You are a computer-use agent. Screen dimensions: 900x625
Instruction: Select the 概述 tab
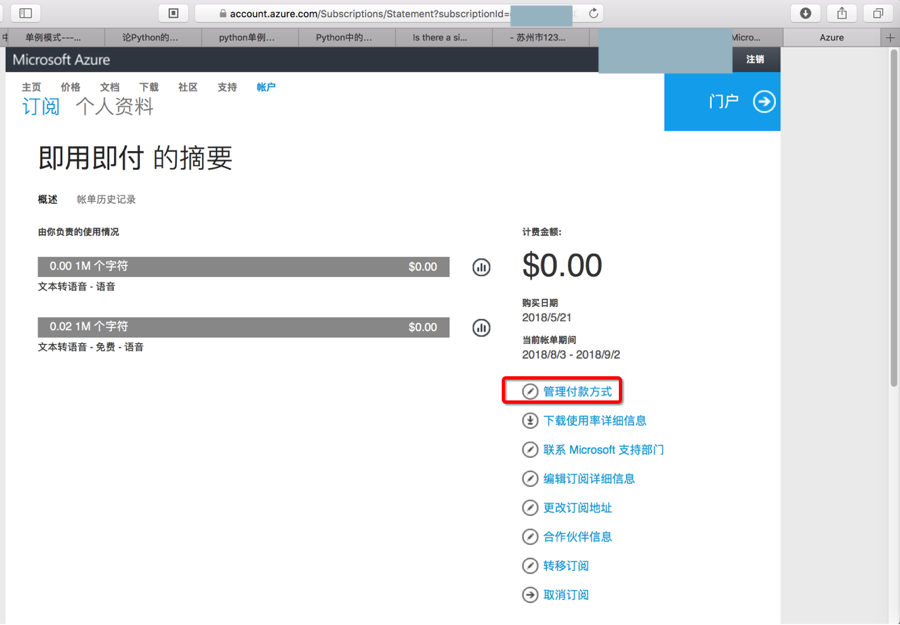pos(48,200)
